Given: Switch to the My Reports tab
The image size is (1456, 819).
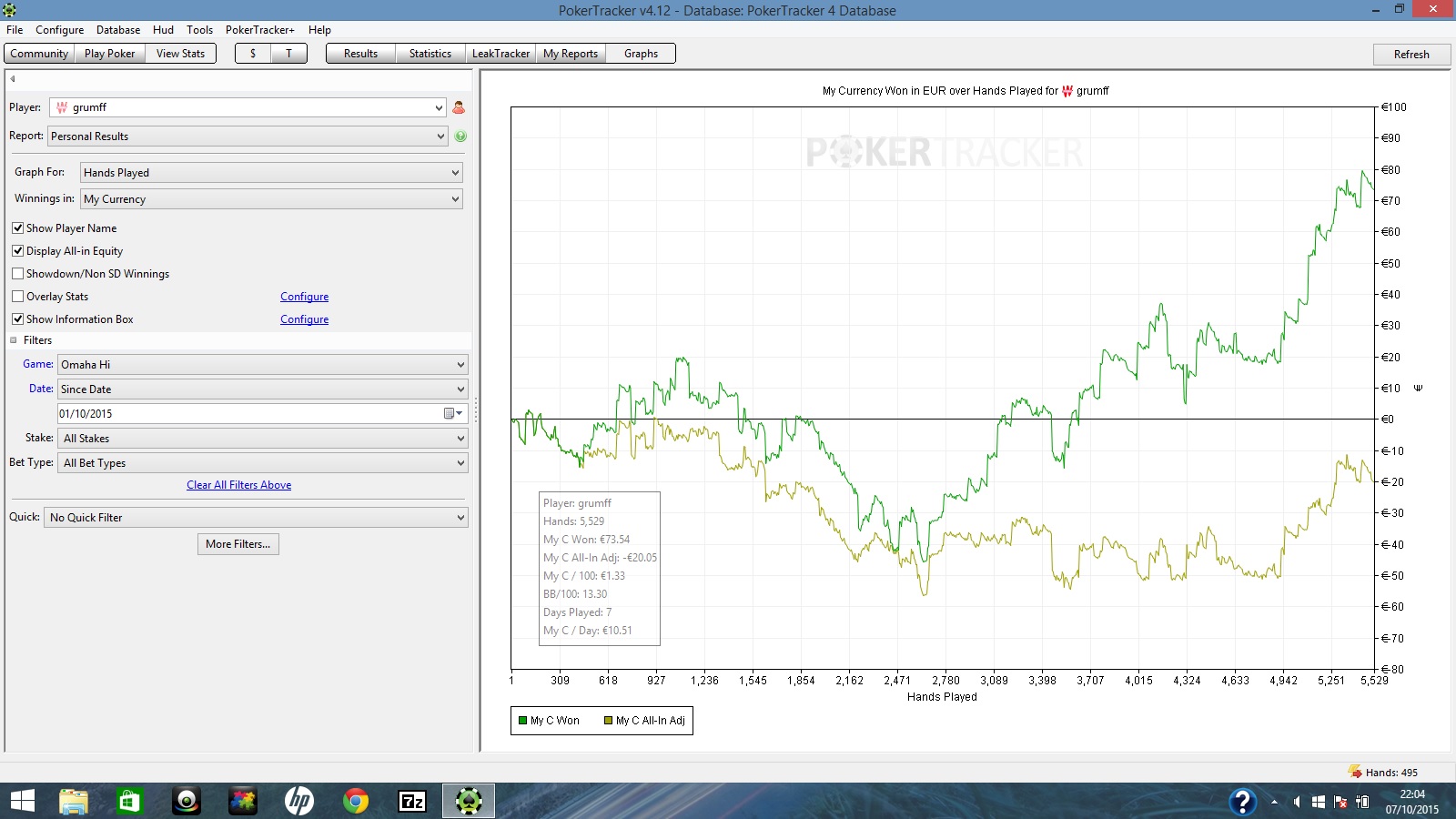Looking at the screenshot, I should [x=571, y=54].
